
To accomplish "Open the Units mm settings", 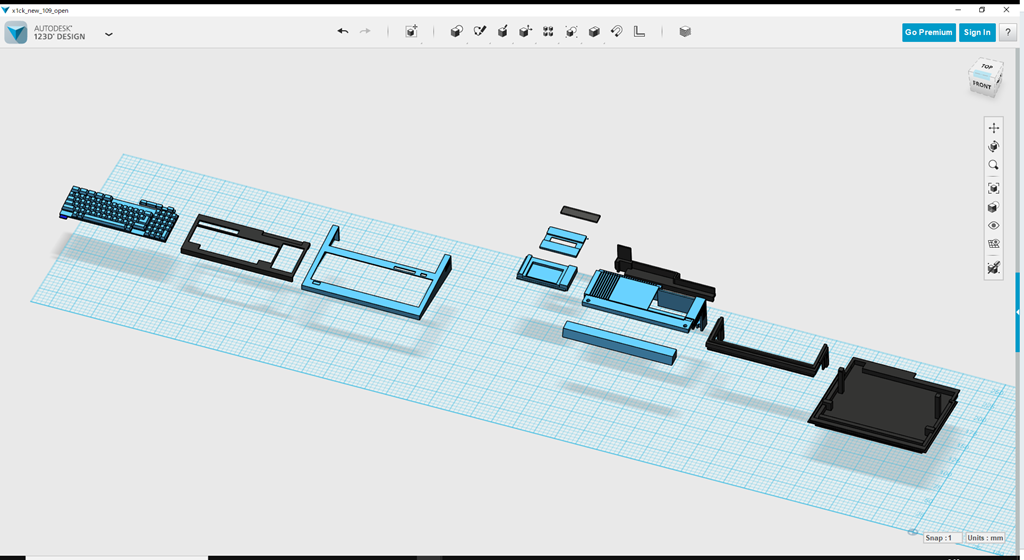I will pos(985,538).
